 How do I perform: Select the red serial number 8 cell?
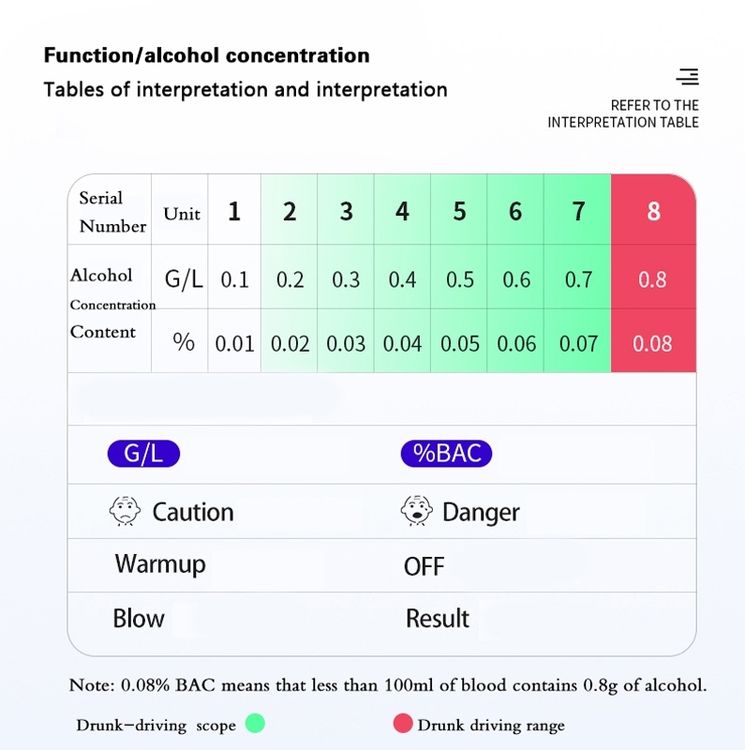tap(653, 210)
